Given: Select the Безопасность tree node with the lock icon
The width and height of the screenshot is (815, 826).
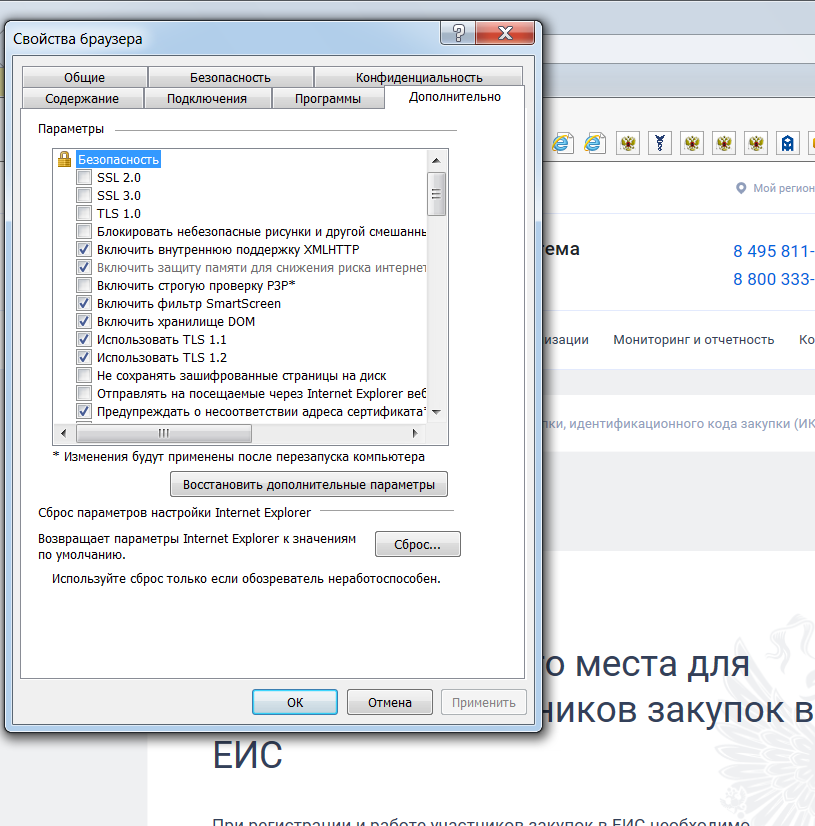Looking at the screenshot, I should point(118,160).
